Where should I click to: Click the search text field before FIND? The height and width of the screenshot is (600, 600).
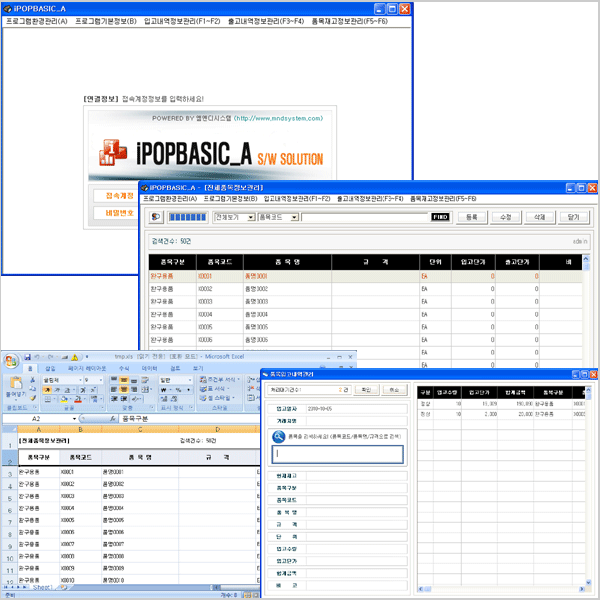tap(365, 217)
